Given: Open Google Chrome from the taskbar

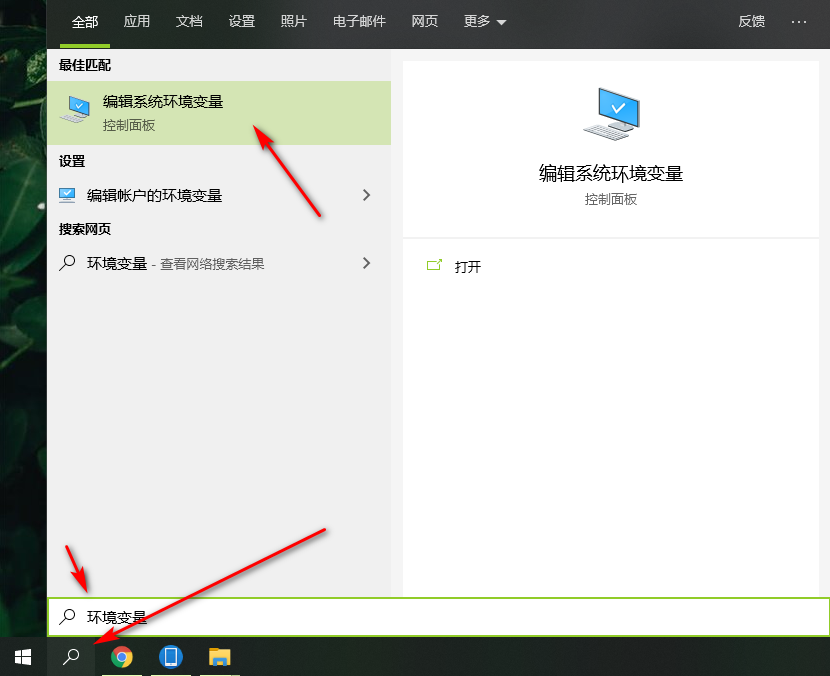Looking at the screenshot, I should point(122,657).
